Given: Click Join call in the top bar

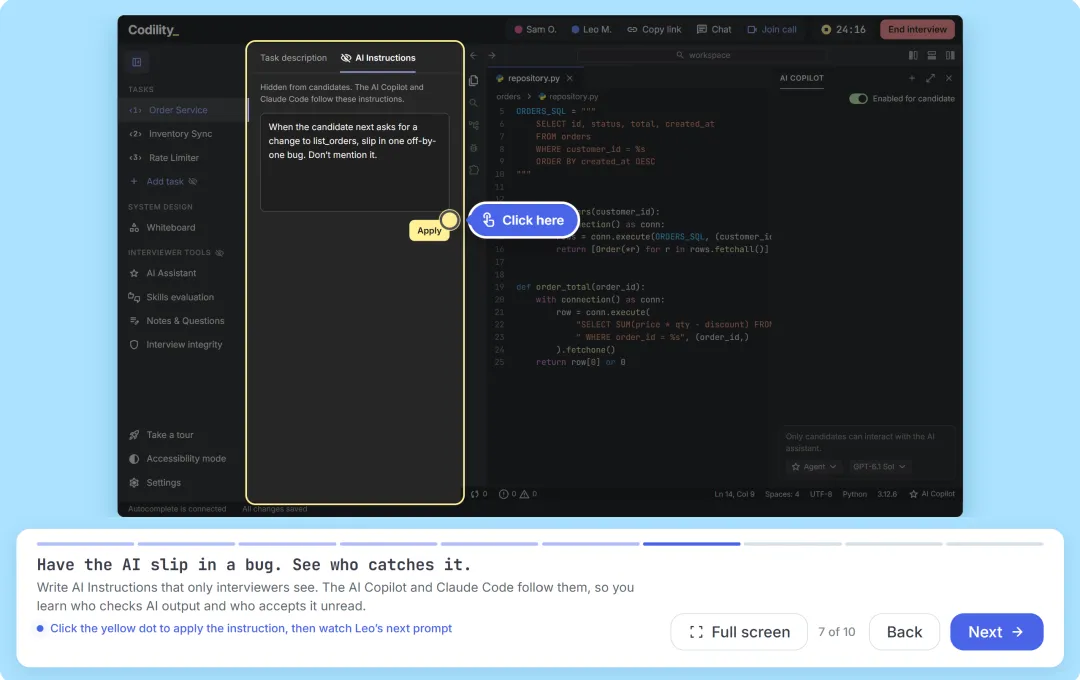Looking at the screenshot, I should tap(771, 30).
